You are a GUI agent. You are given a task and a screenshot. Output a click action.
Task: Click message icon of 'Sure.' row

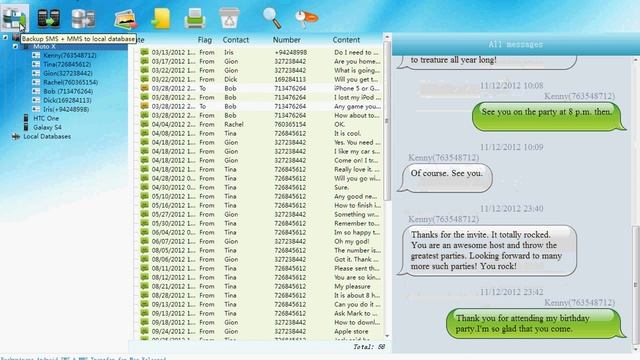pyautogui.click(x=144, y=187)
